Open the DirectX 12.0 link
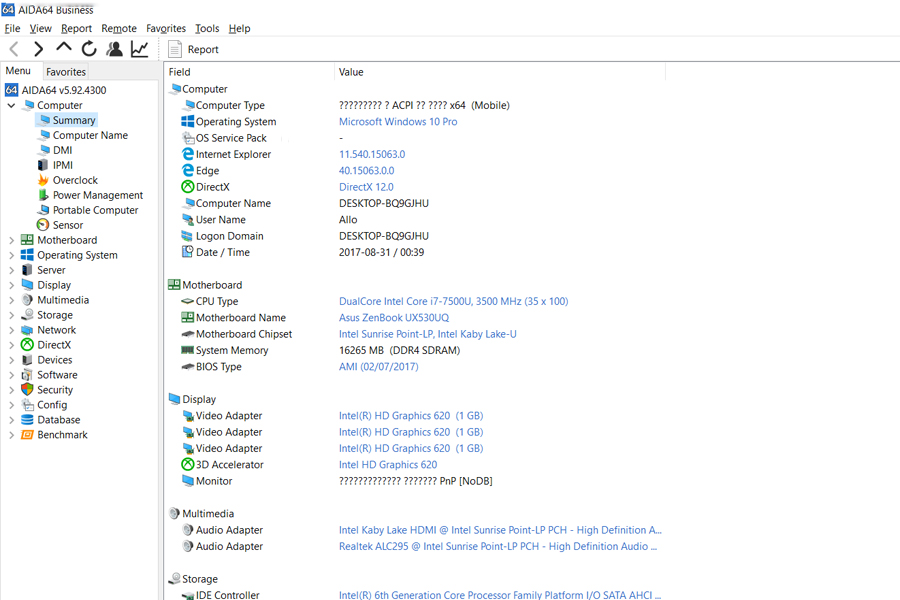900x600 pixels. 366,187
